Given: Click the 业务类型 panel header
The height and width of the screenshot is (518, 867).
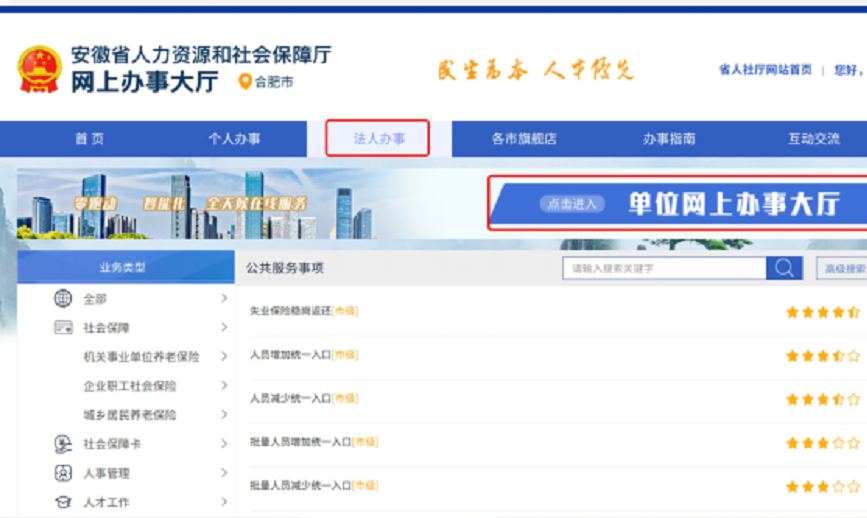Looking at the screenshot, I should coord(126,268).
